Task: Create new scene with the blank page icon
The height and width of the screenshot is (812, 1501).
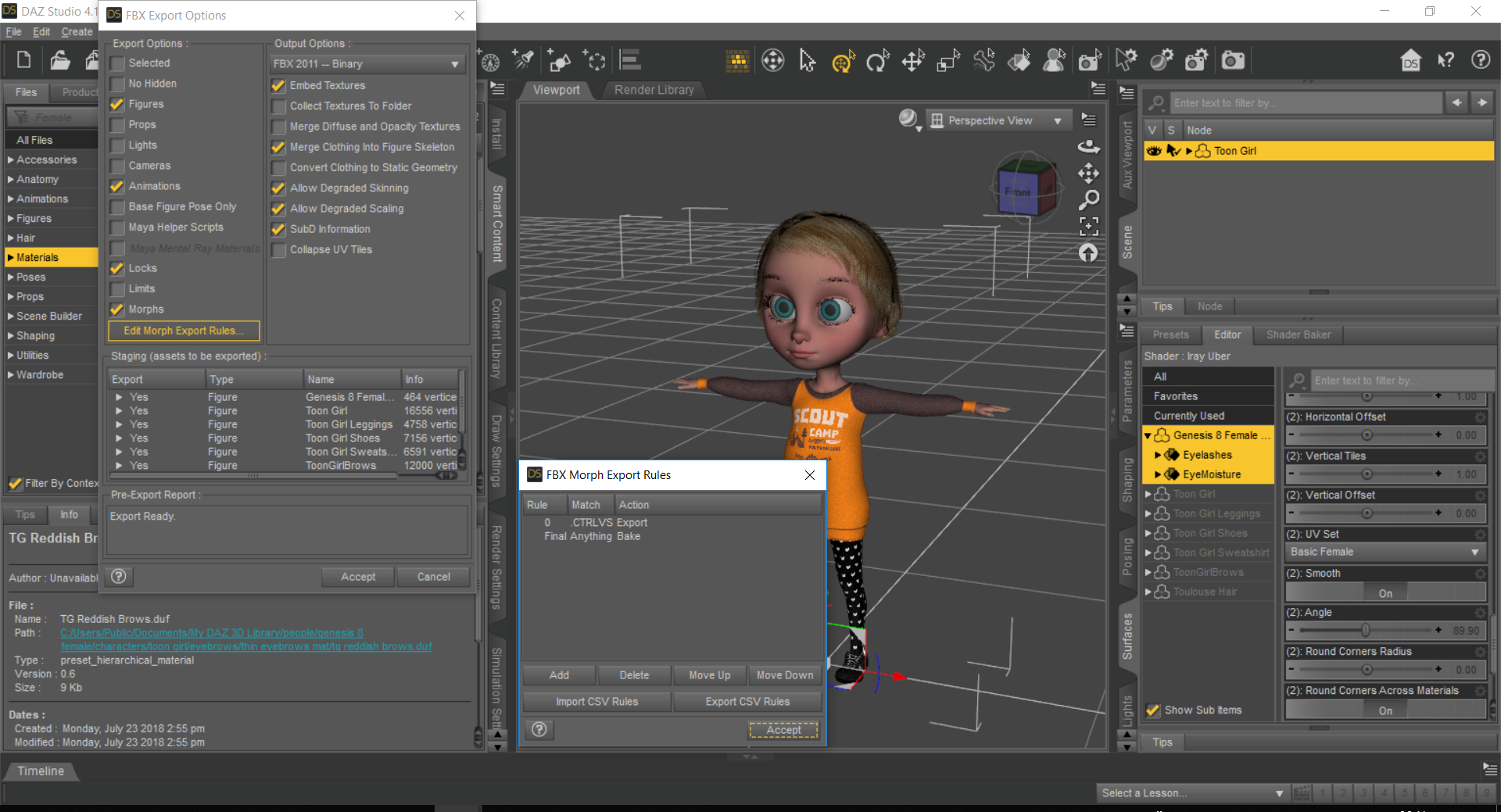Action: tap(23, 60)
